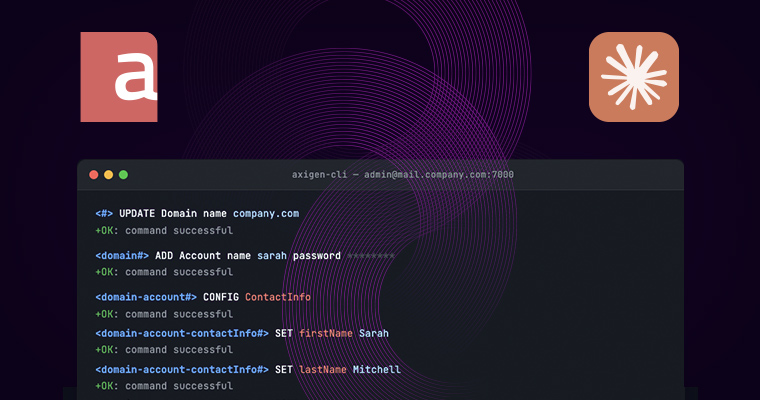760x400 pixels.
Task: Click the 'Mitchell' last name value
Action: 377,369
